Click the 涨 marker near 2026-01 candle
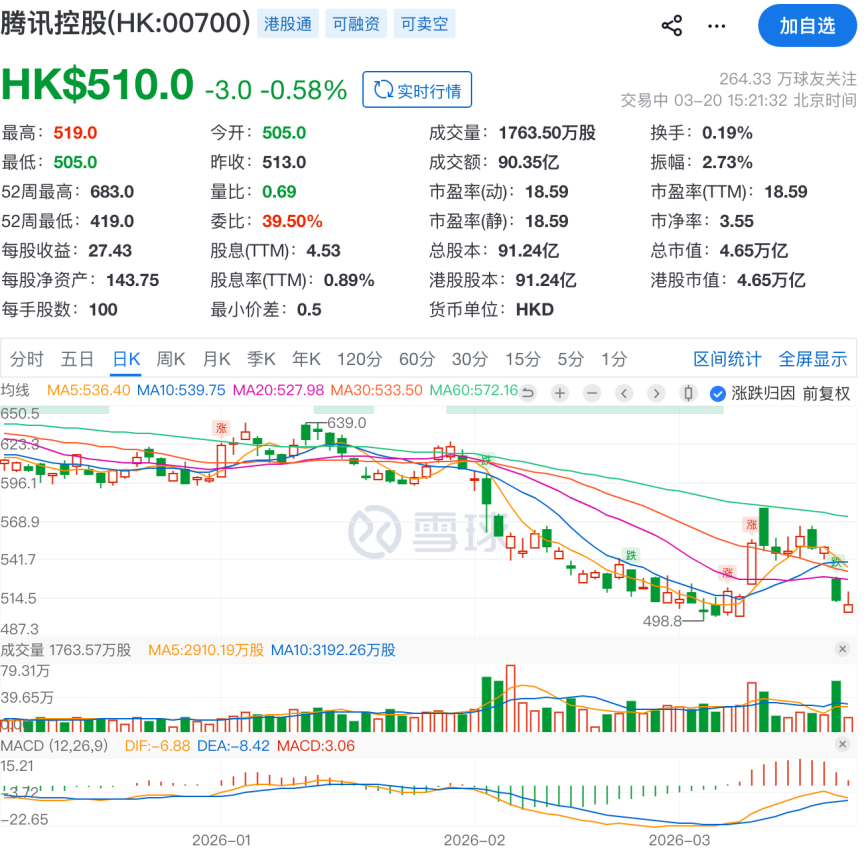This screenshot has height=854, width=866. click(221, 428)
